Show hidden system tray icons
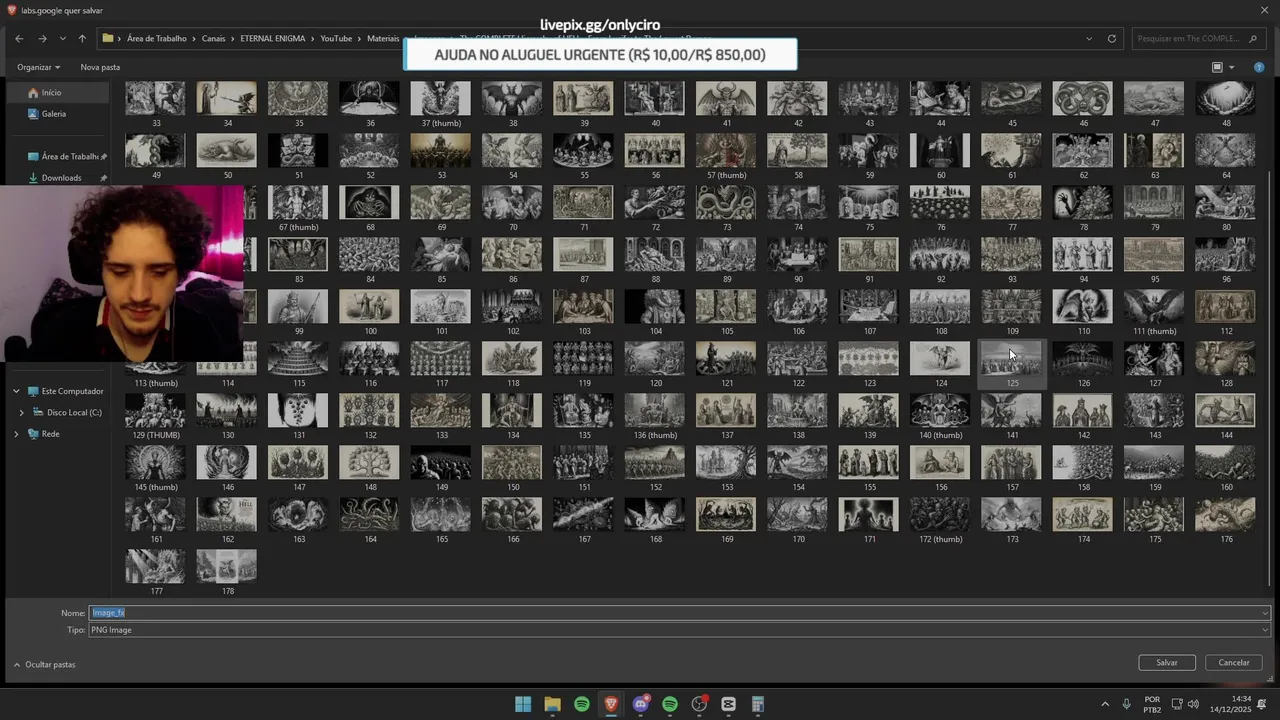This screenshot has height=720, width=1280. point(1104,704)
